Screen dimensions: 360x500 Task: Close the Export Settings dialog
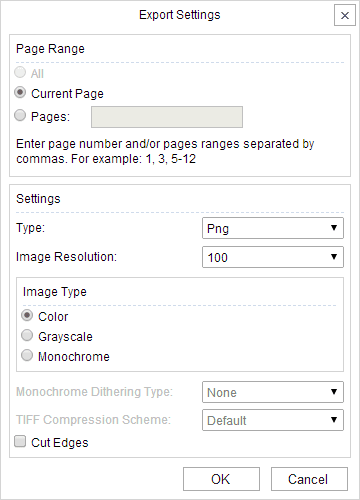point(345,15)
